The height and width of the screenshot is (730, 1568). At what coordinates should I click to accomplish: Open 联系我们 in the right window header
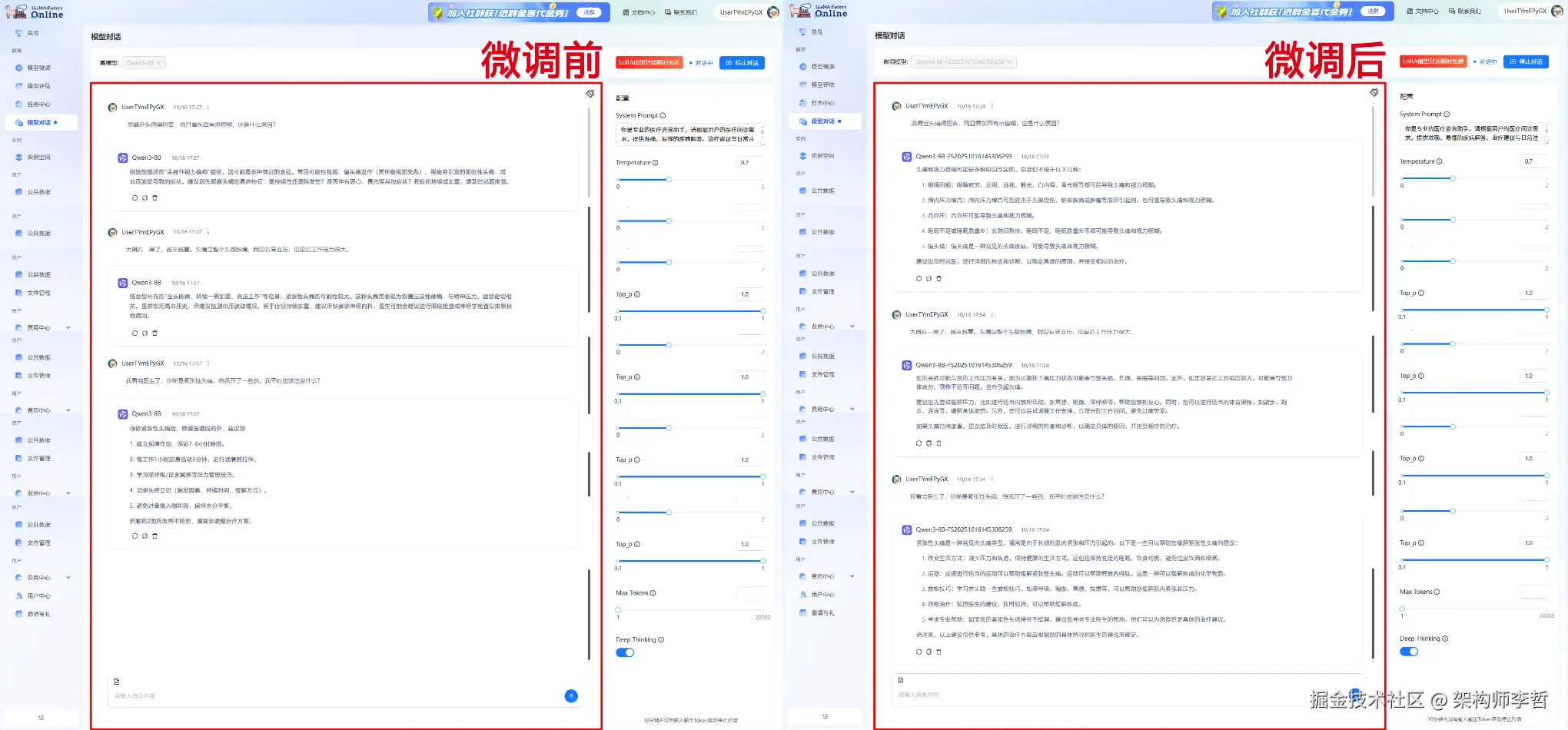point(1465,12)
